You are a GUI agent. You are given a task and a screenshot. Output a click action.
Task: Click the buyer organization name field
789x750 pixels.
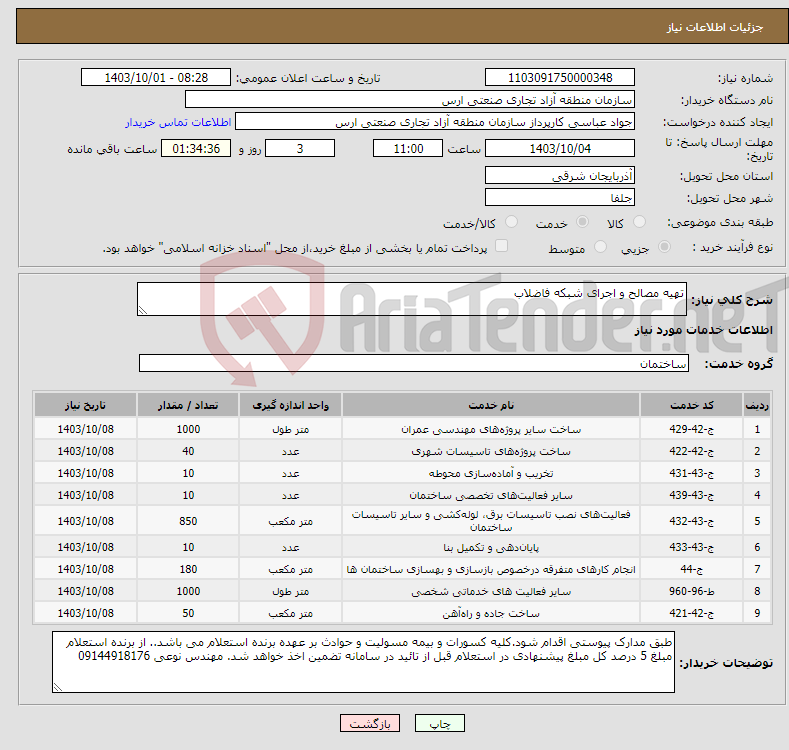pyautogui.click(x=410, y=100)
